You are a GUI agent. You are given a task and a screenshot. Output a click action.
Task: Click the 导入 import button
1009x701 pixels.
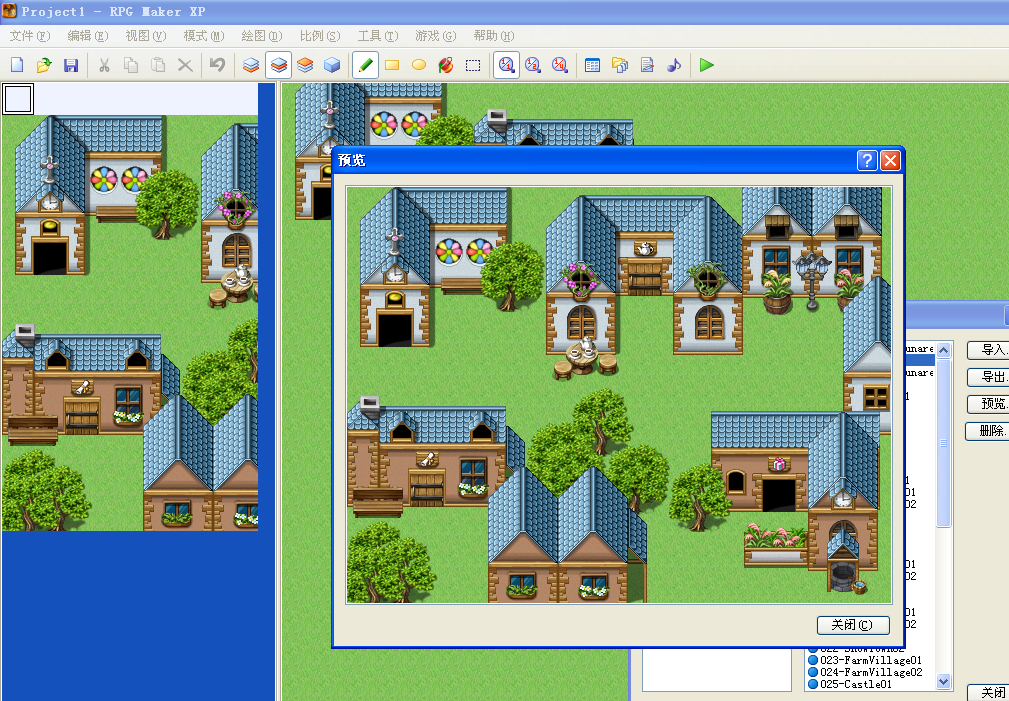coord(988,350)
